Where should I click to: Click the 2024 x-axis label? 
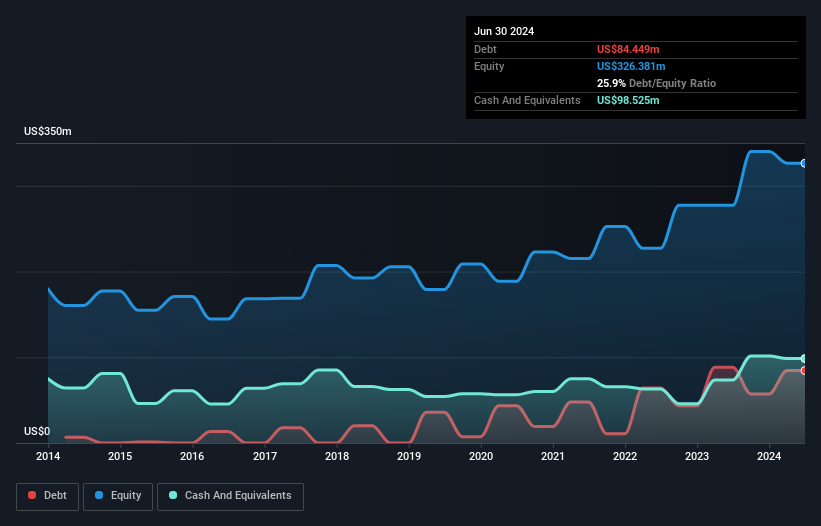[x=769, y=456]
